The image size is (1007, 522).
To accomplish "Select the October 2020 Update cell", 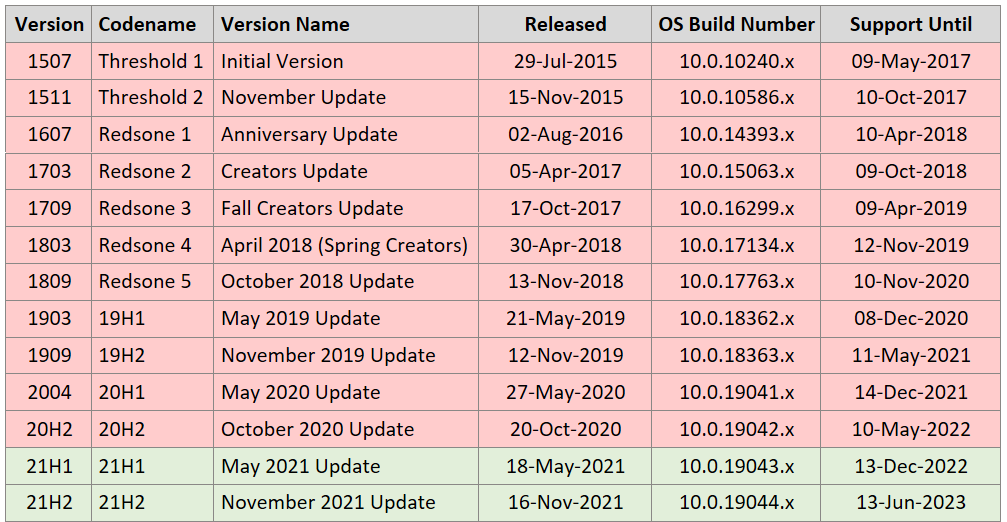I will coord(346,429).
